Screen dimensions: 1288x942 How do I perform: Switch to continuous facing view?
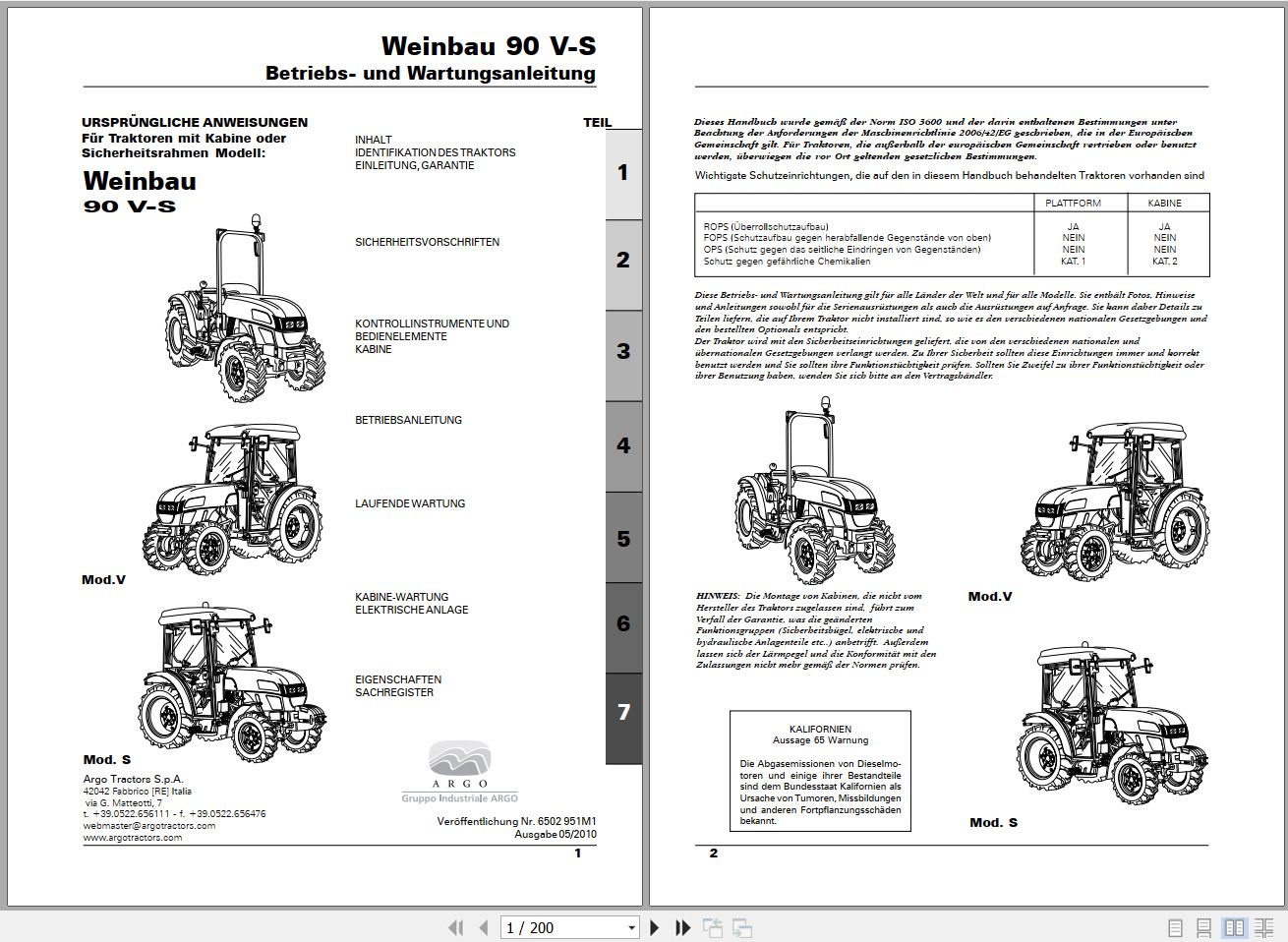pos(1263,927)
